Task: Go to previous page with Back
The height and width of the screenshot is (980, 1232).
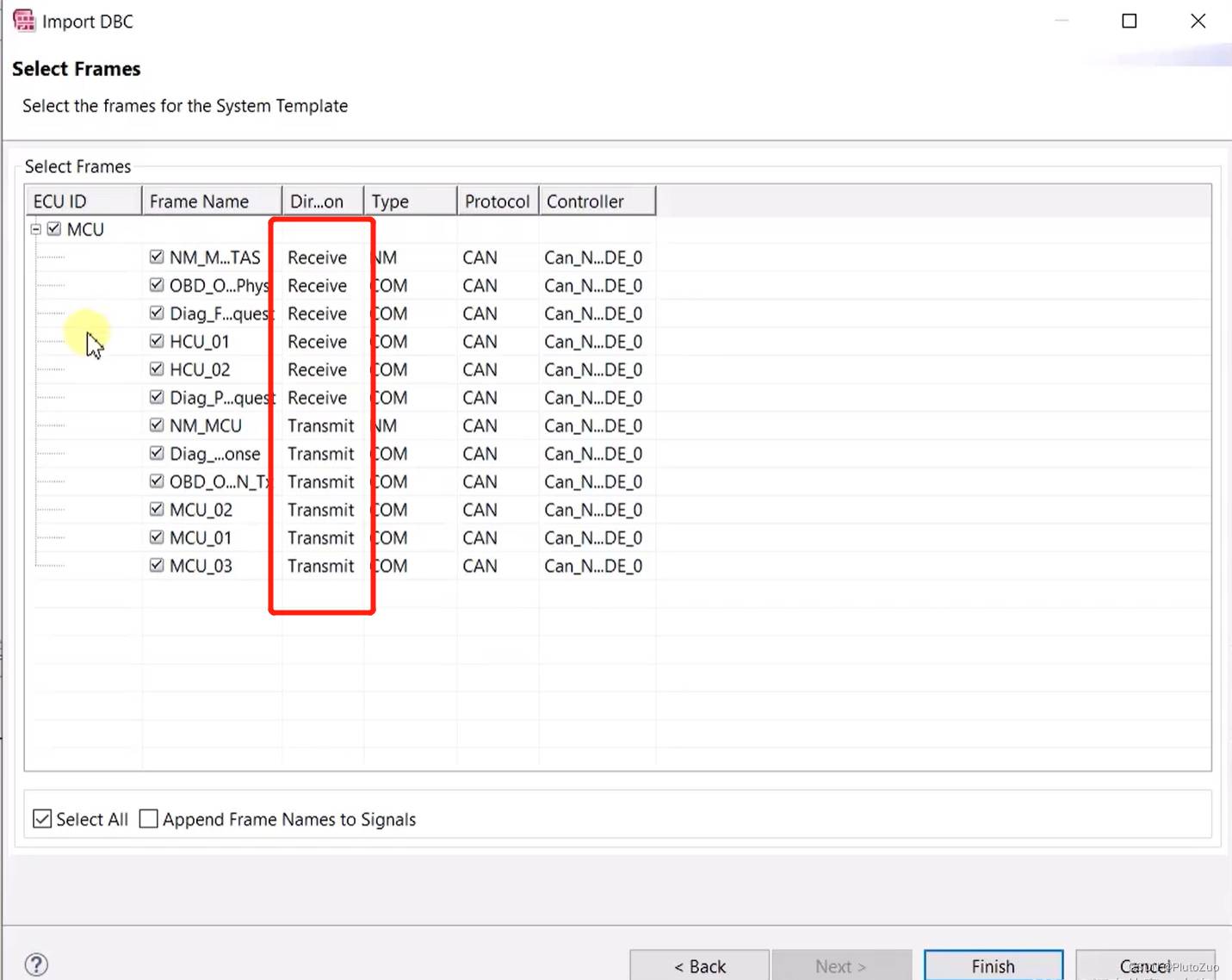Action: point(700,966)
